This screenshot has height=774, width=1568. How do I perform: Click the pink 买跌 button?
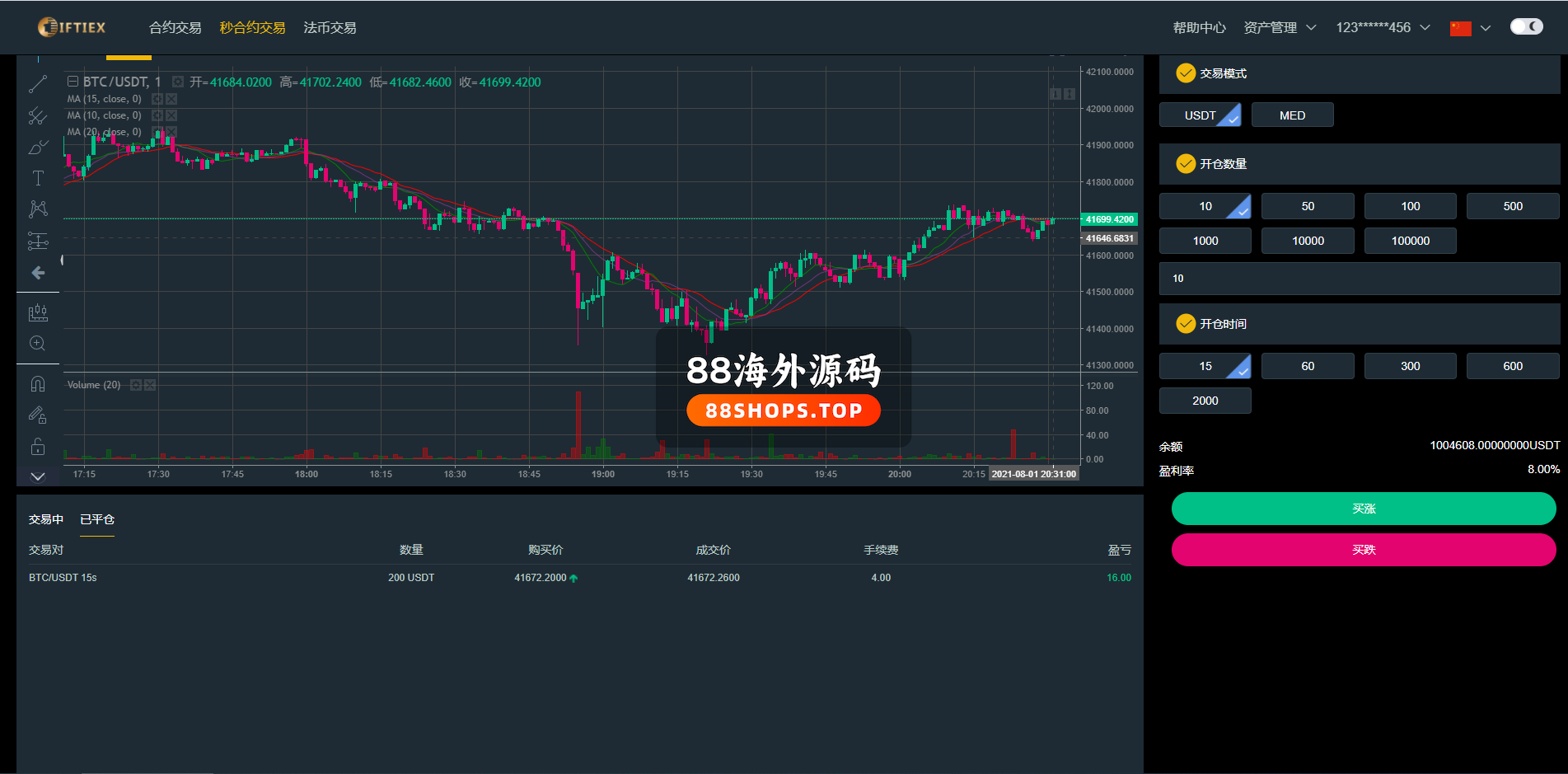(1363, 550)
